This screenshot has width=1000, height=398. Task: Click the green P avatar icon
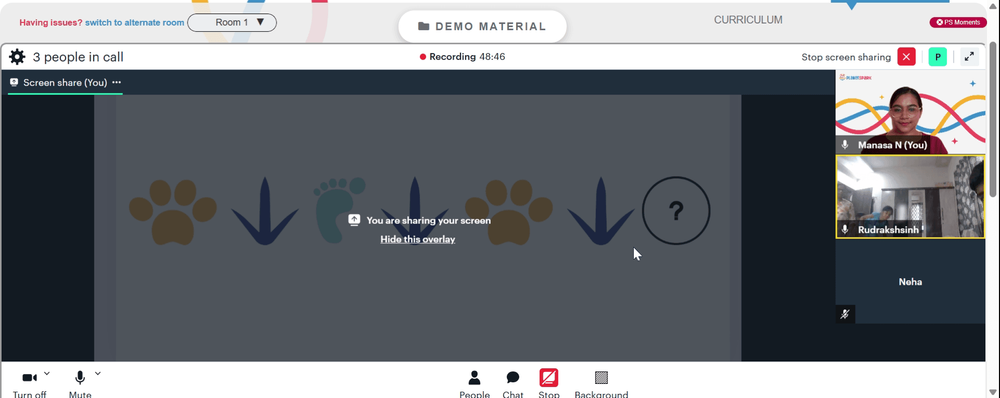938,57
